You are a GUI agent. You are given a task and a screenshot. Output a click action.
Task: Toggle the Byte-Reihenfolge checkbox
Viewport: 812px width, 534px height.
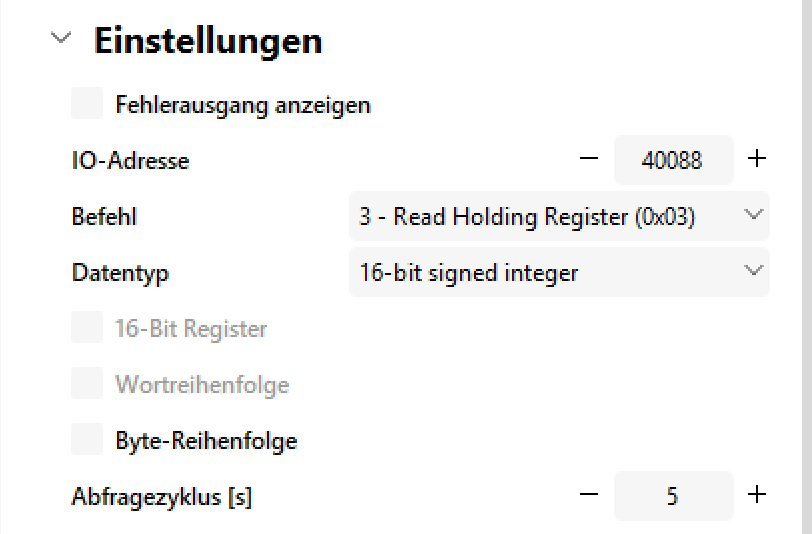(x=87, y=440)
